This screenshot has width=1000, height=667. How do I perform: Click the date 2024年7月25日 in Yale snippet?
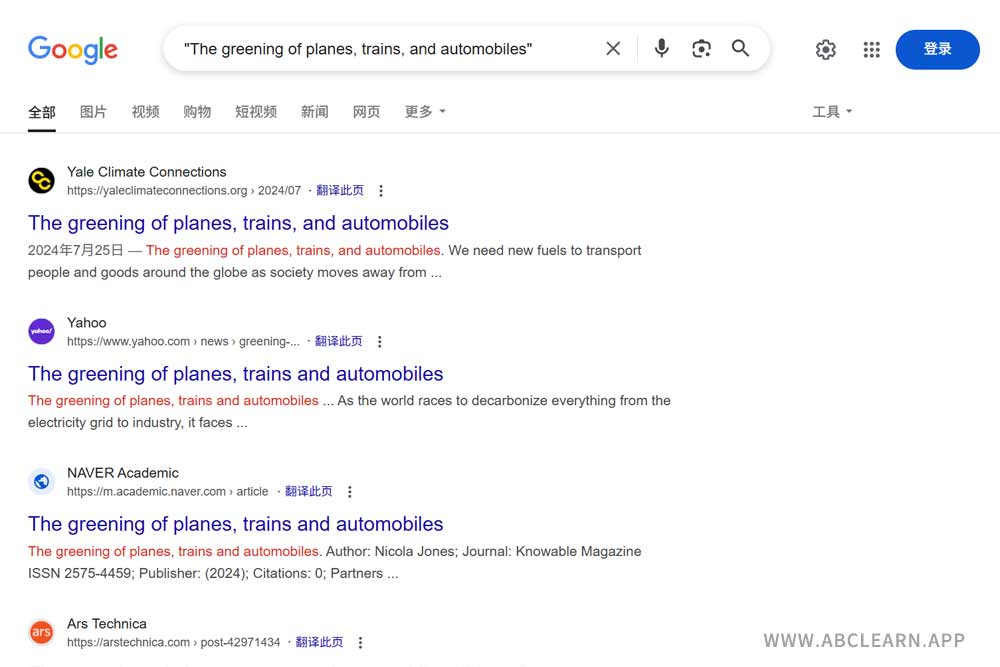(x=75, y=250)
